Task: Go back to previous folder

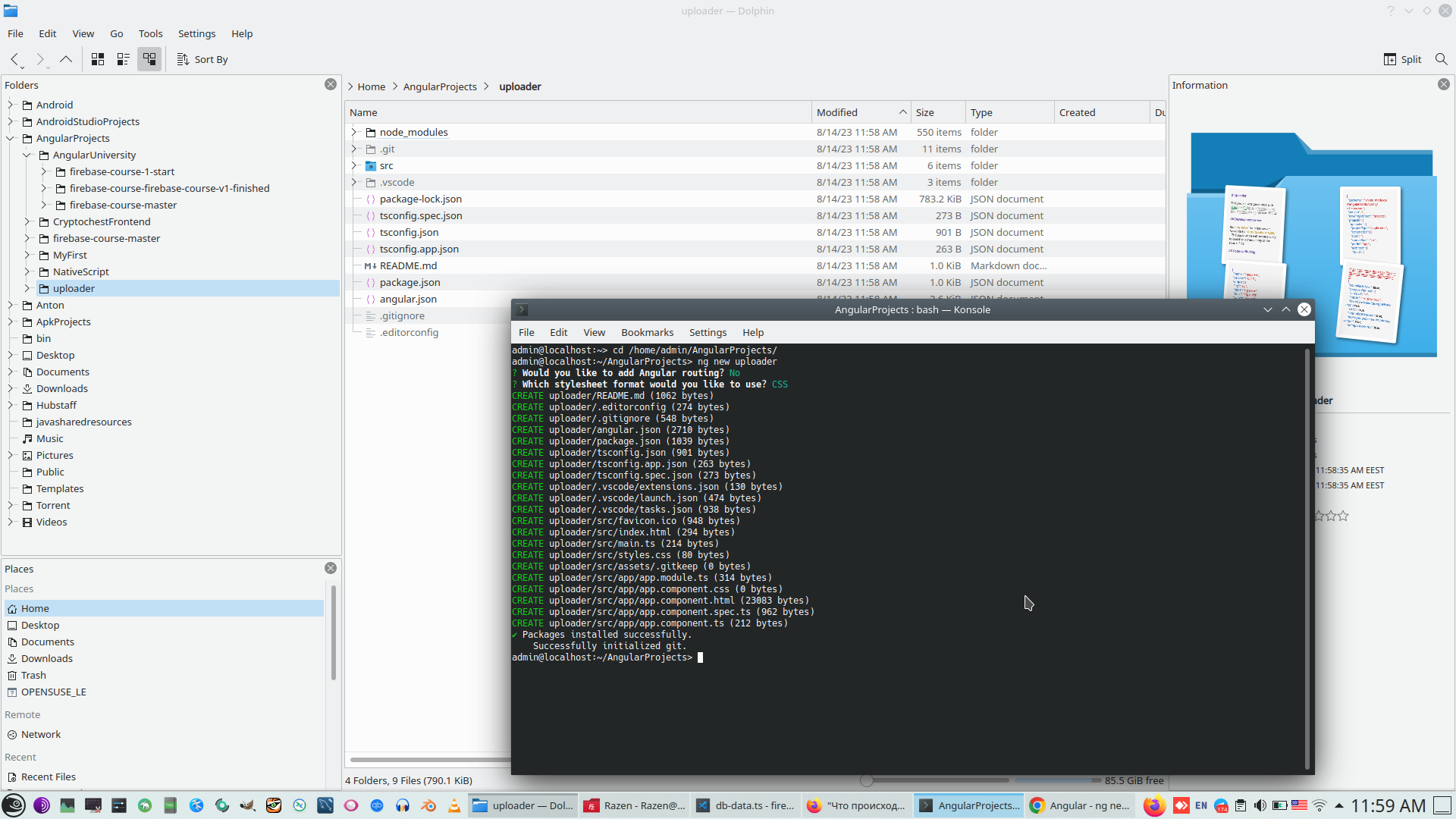Action: tap(15, 59)
